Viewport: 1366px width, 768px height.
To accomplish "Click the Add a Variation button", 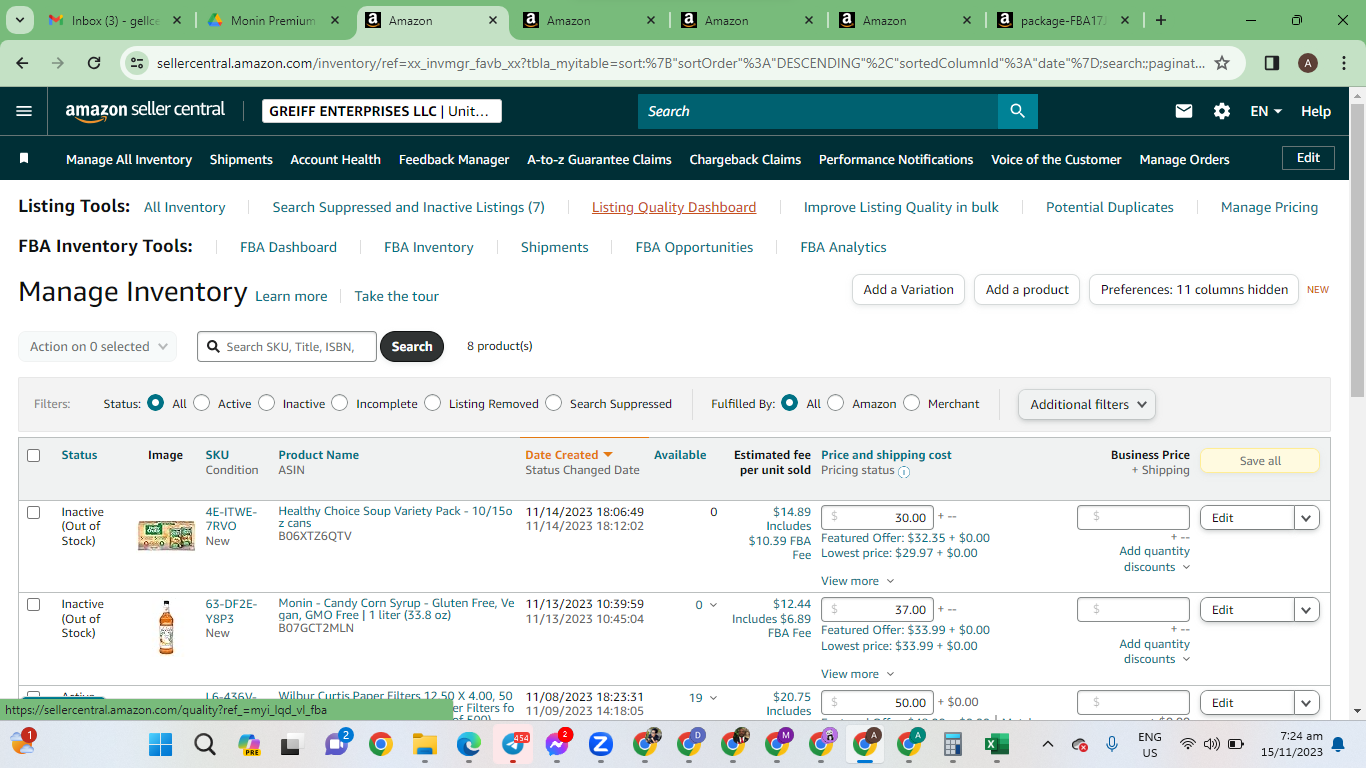I will pyautogui.click(x=908, y=290).
